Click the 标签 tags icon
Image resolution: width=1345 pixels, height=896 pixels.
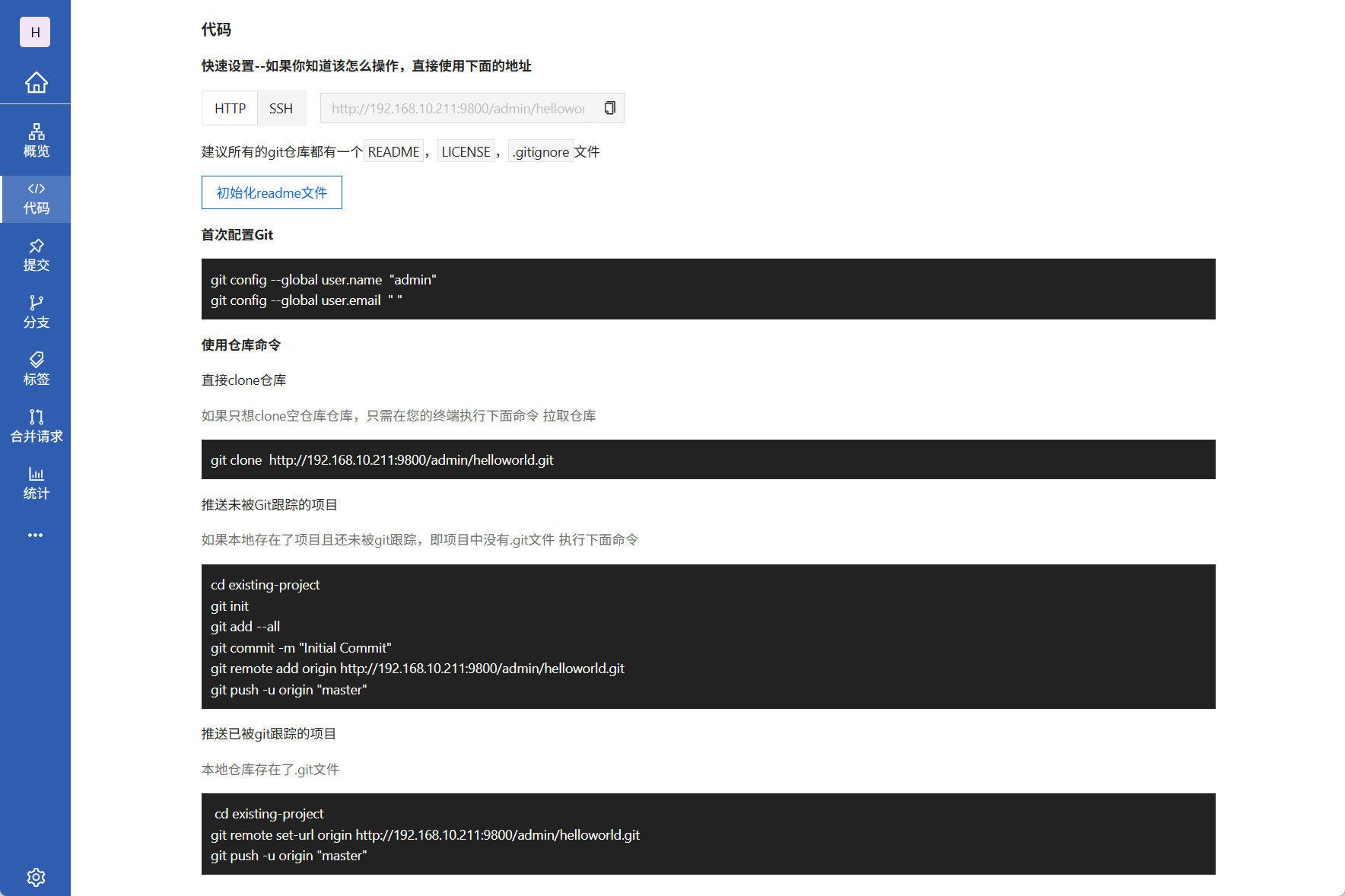pyautogui.click(x=36, y=368)
